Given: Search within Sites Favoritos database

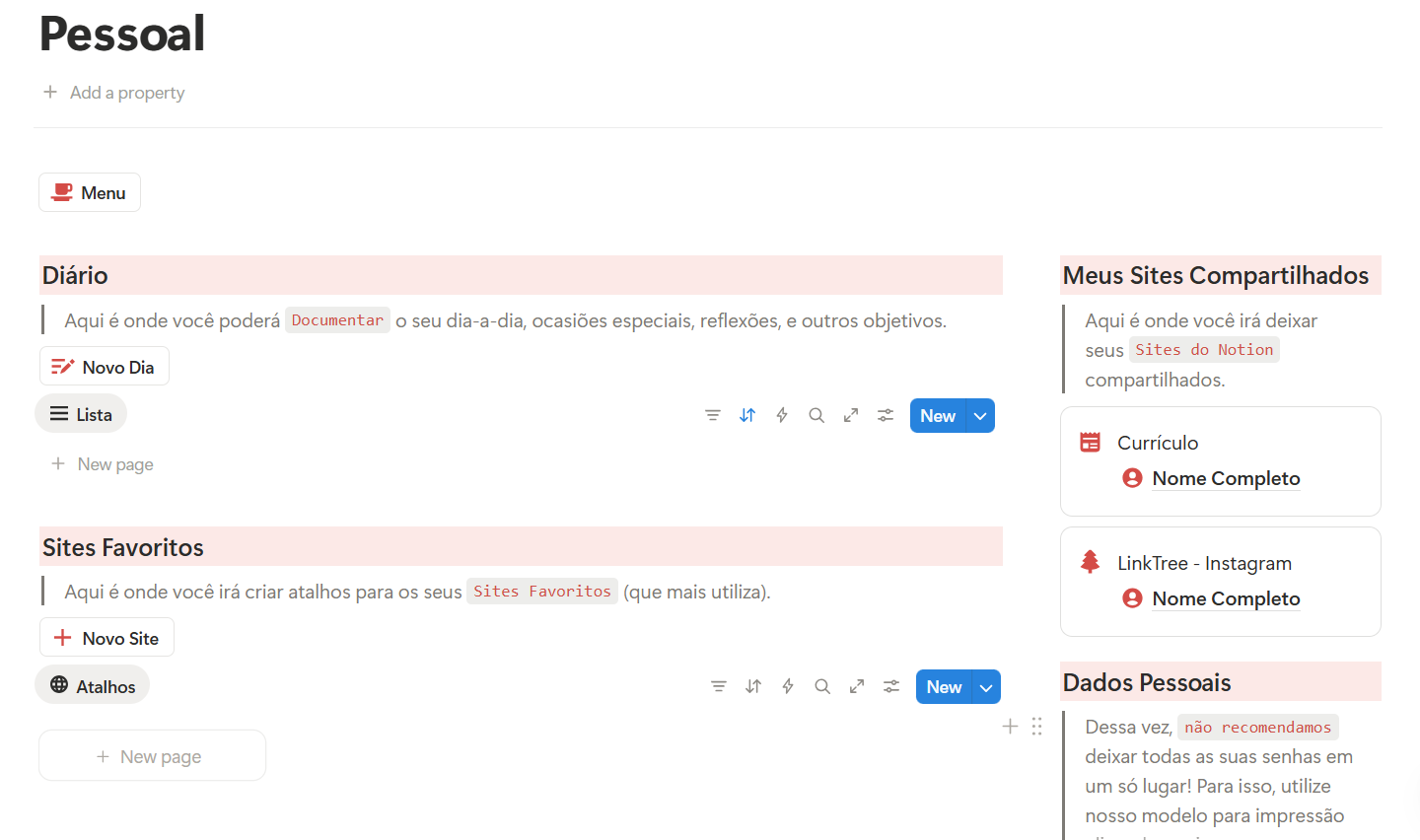Looking at the screenshot, I should click(x=822, y=686).
